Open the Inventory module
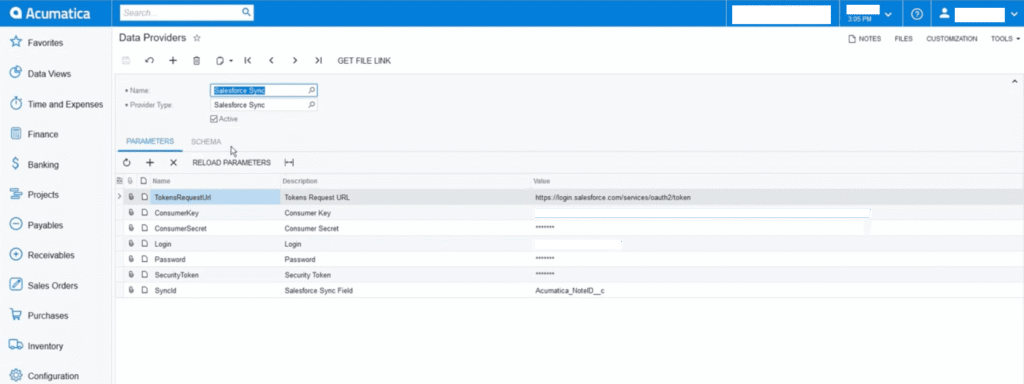 tap(45, 346)
